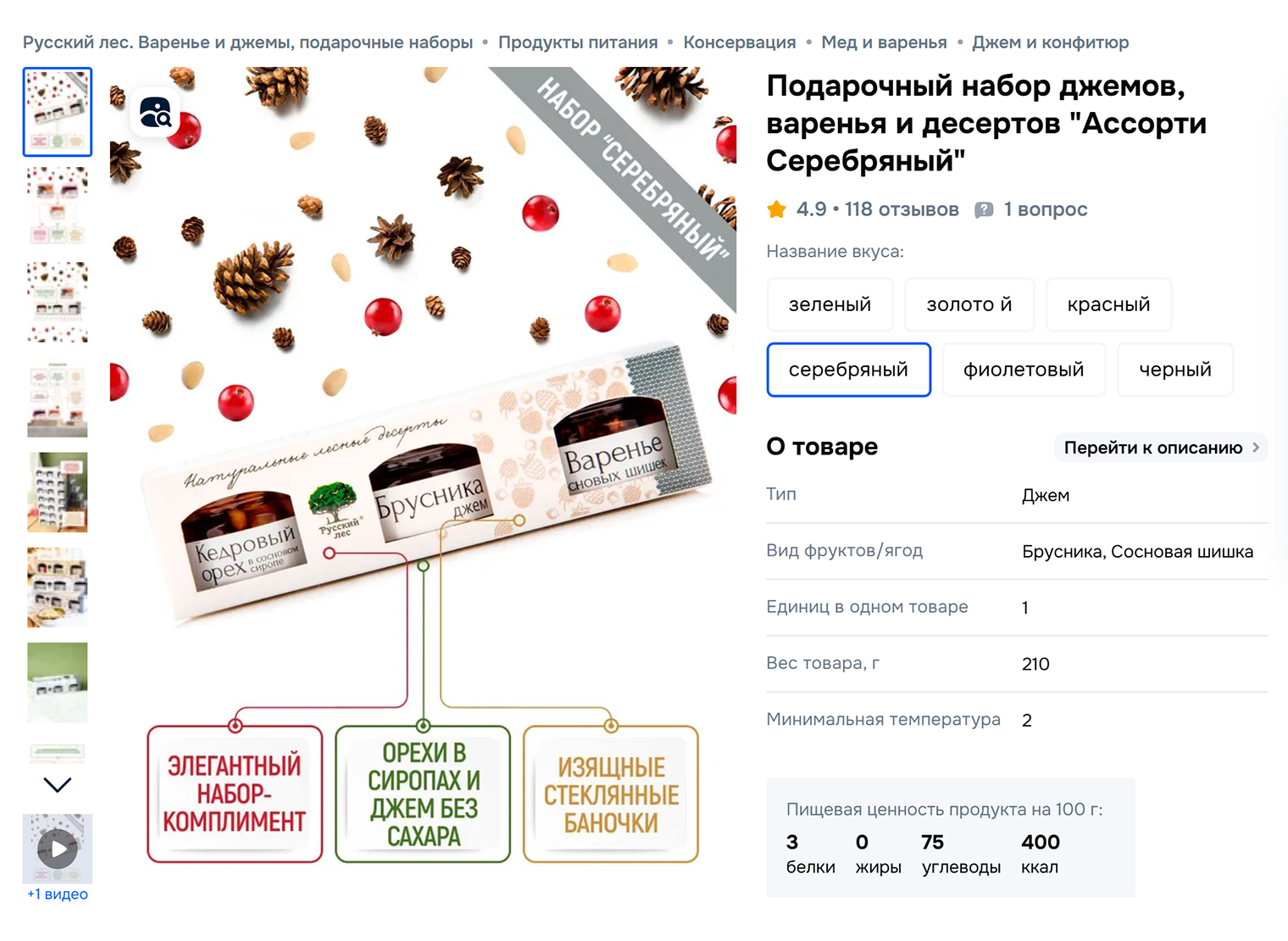Click arrow beside 'Перейти к описанию'
1288x941 pixels.
(x=1256, y=448)
